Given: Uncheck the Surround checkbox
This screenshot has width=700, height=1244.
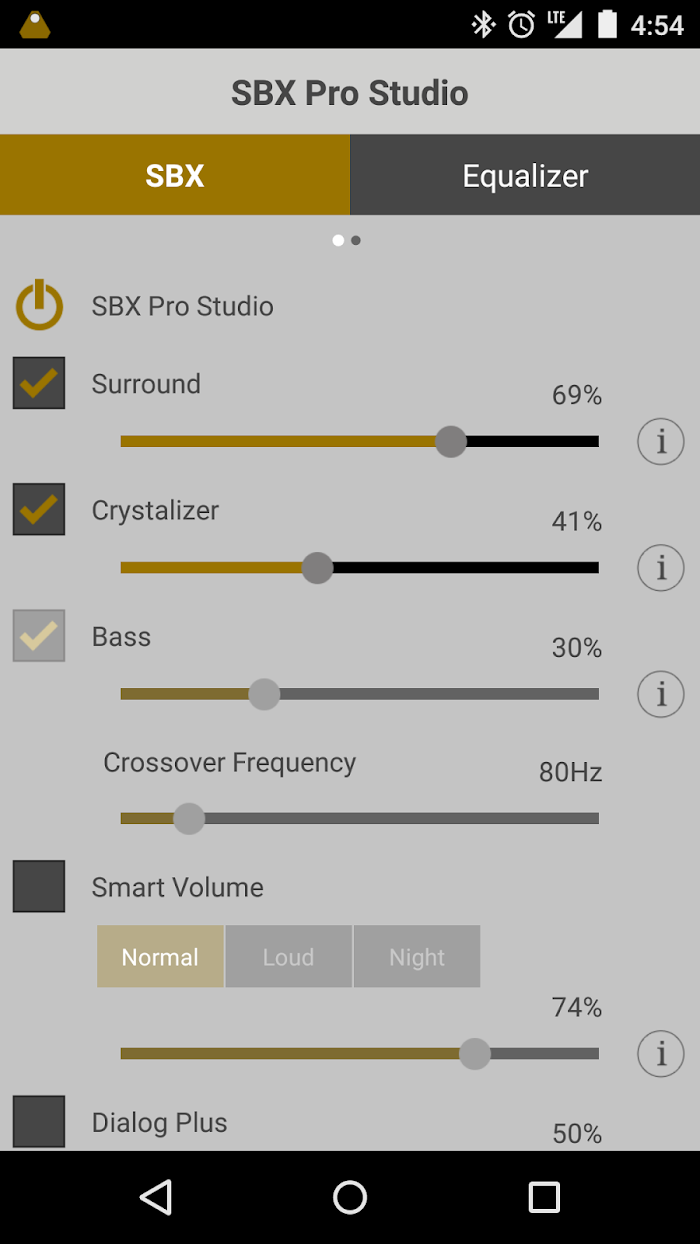Looking at the screenshot, I should [39, 383].
